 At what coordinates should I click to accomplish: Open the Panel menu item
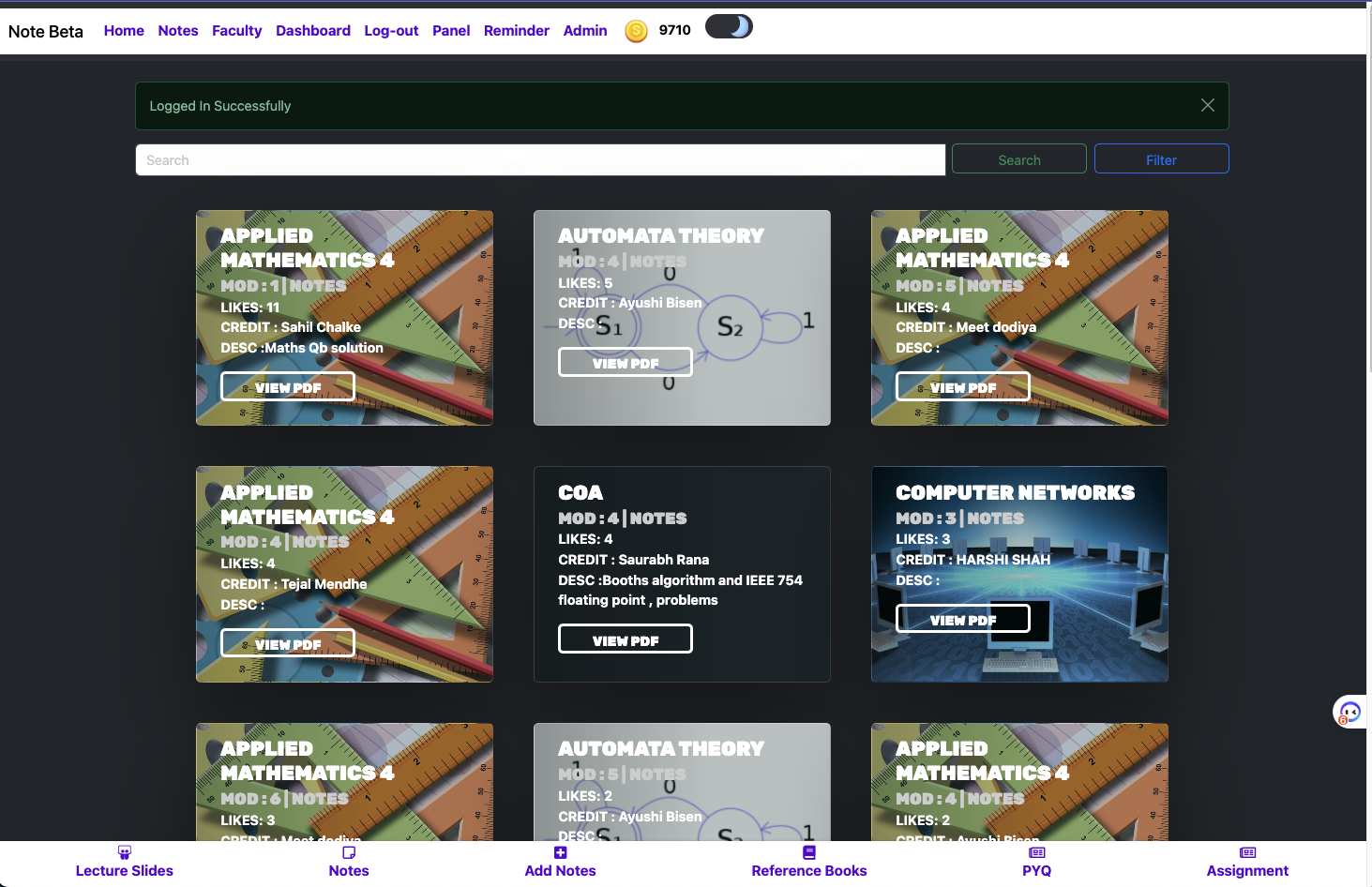coord(451,31)
